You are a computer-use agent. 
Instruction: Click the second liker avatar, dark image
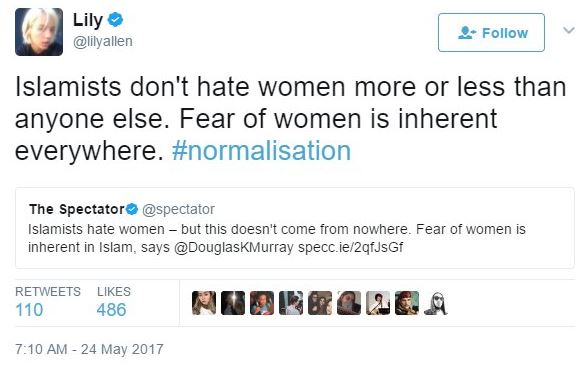pyautogui.click(x=233, y=303)
